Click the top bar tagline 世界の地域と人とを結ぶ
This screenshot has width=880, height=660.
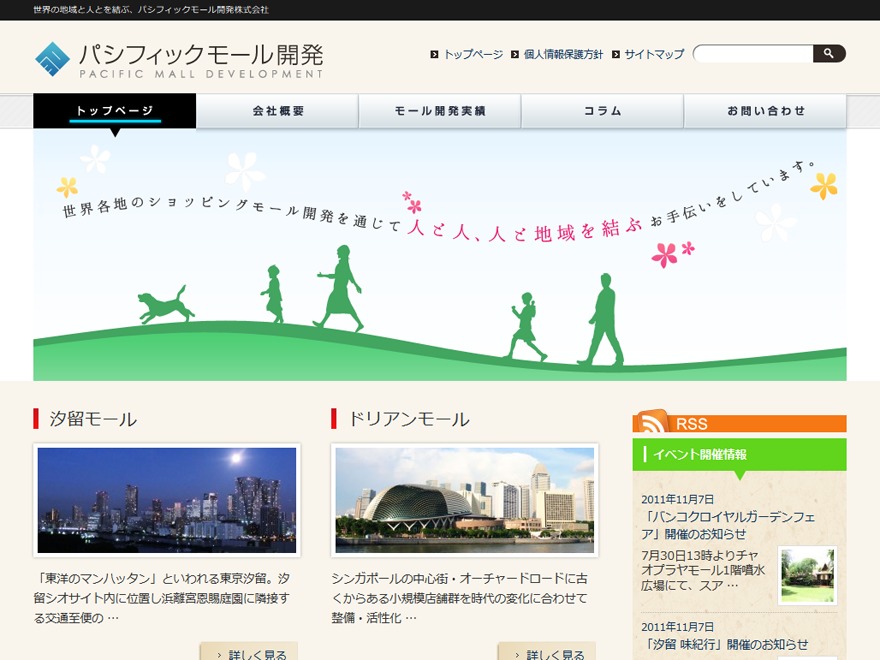coord(151,10)
